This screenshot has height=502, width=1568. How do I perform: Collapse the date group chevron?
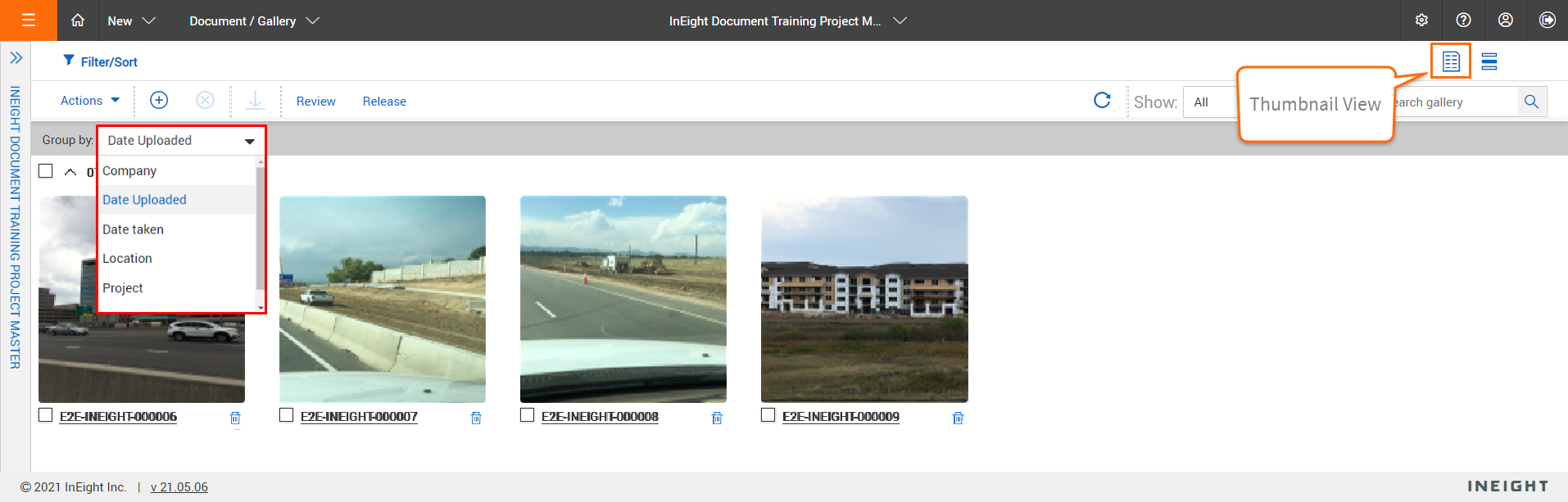point(70,172)
